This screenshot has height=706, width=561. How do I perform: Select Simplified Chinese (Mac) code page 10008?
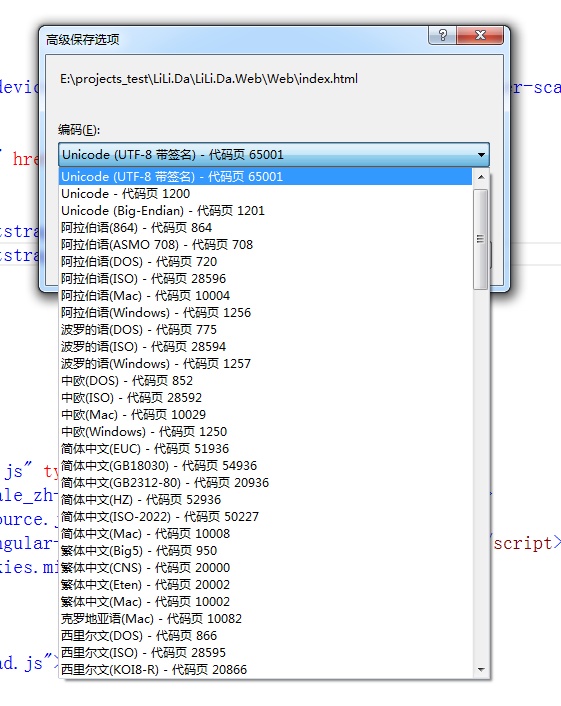click(266, 534)
